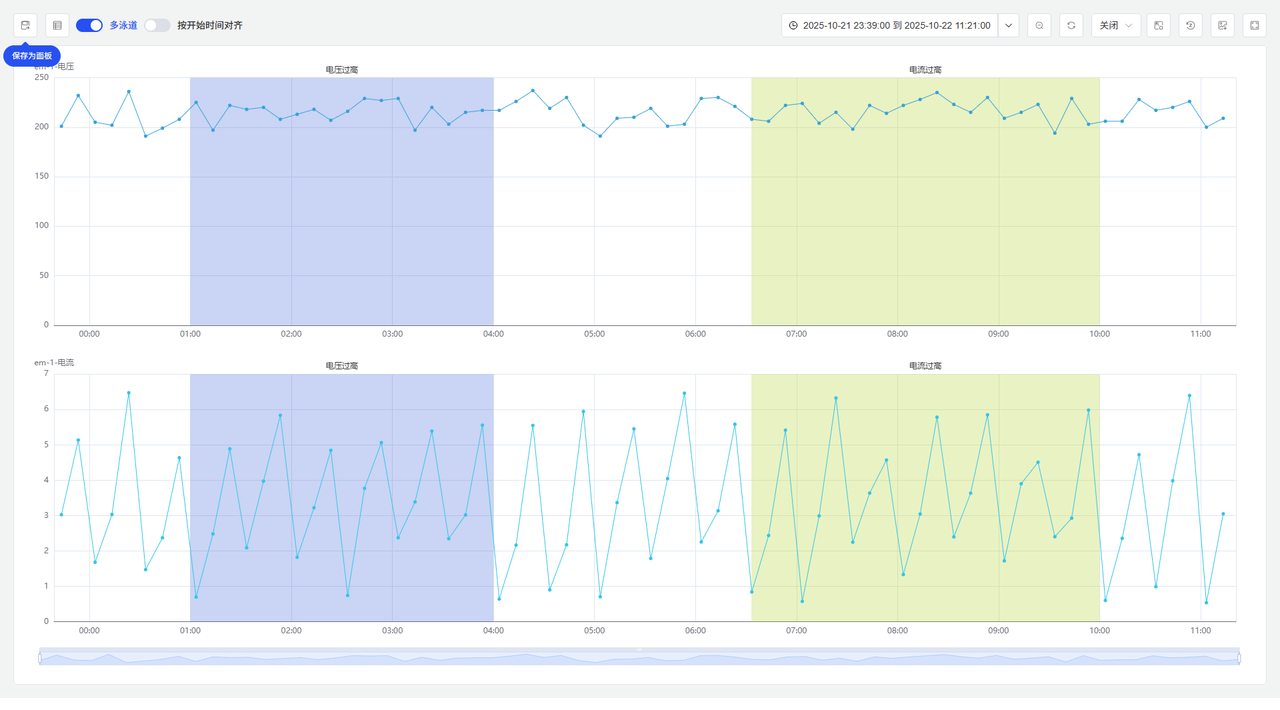Viewport: 1280px width, 710px height.
Task: Click the left handle of timeline zoom slider
Action: pyautogui.click(x=40, y=657)
